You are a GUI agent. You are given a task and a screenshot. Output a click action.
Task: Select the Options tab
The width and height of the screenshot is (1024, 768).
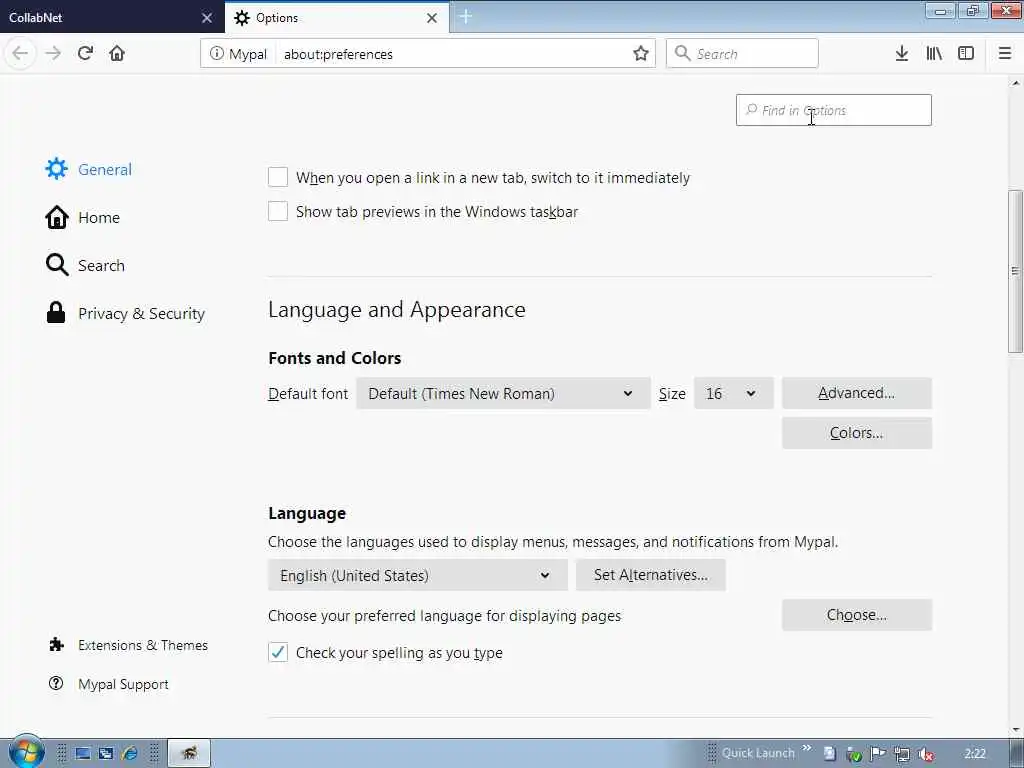tap(336, 18)
